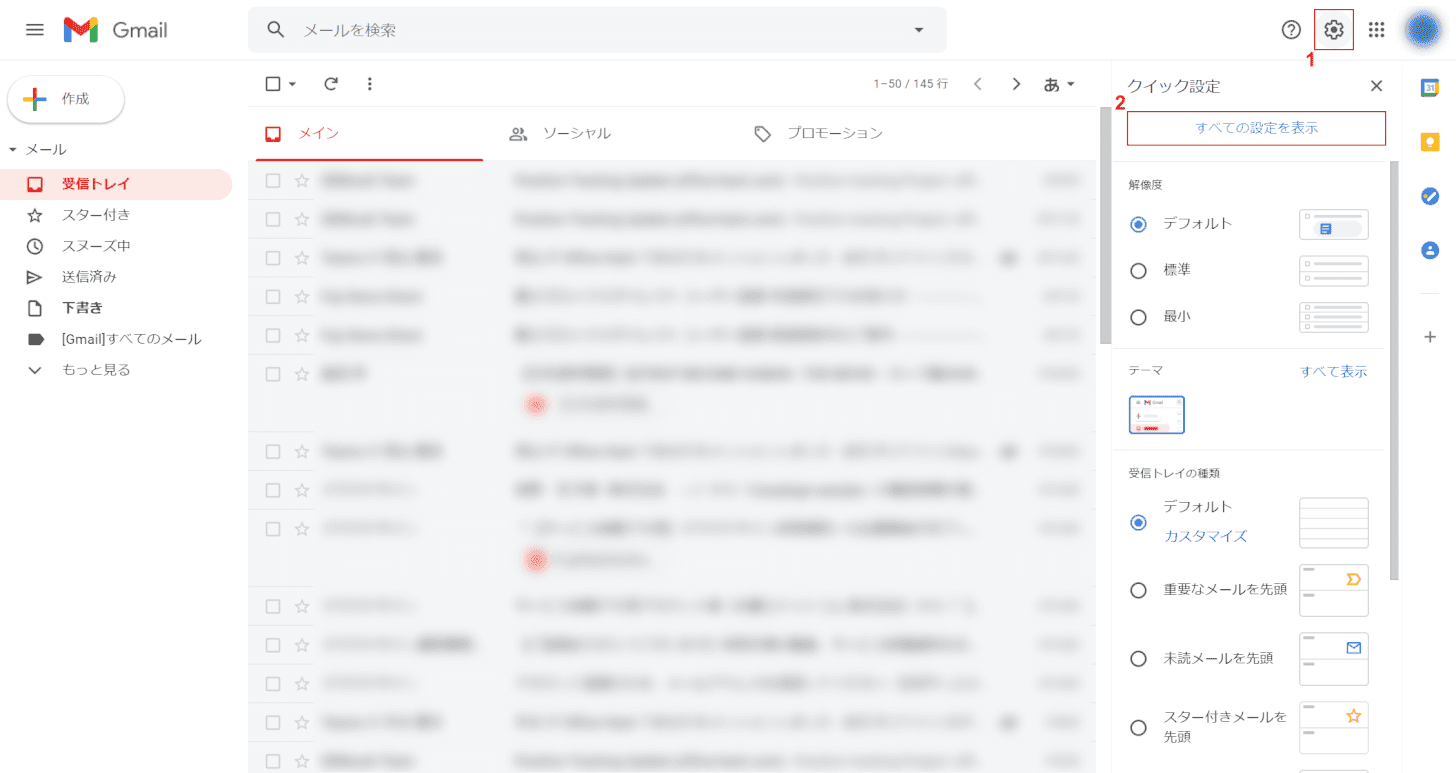Image resolution: width=1456 pixels, height=773 pixels.
Task: Open the Google apps grid
Action: [x=1377, y=30]
